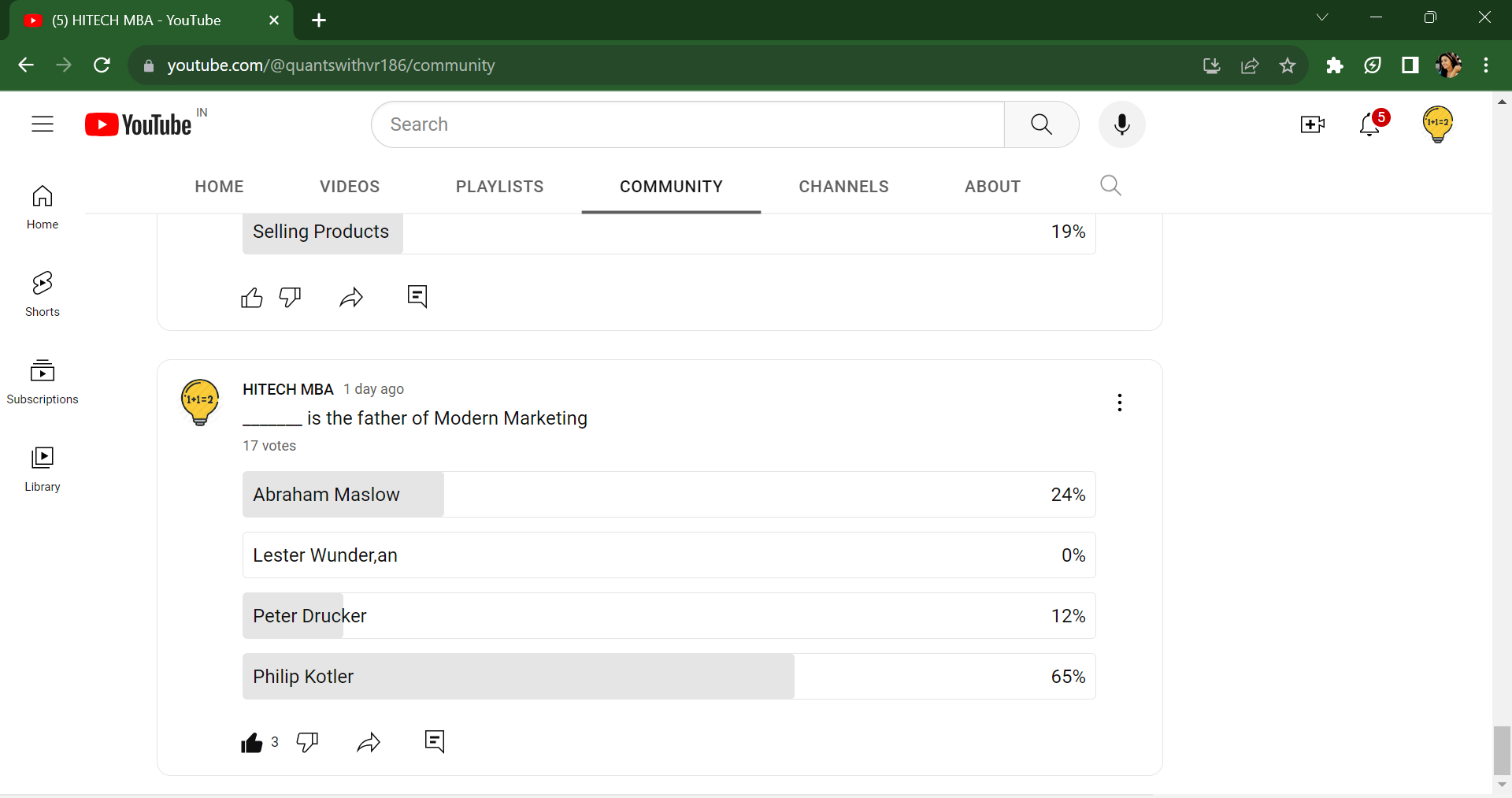
Task: Switch to the PLAYLISTS channel tab
Action: (499, 187)
